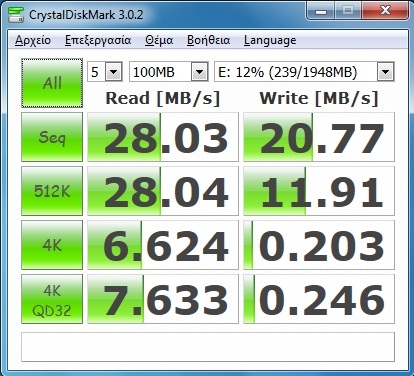
Task: Click 512K read result 28.04
Action: click(x=163, y=191)
